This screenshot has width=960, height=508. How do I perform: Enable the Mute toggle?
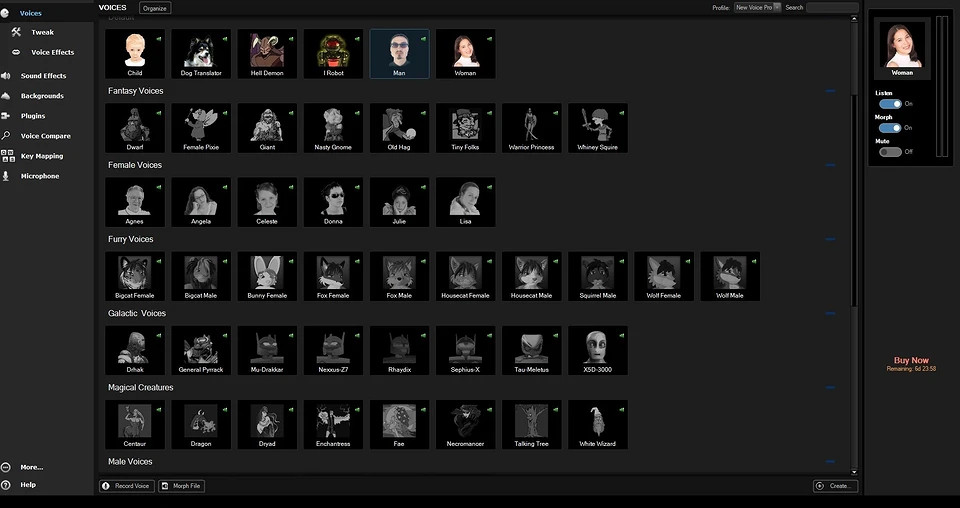(890, 152)
